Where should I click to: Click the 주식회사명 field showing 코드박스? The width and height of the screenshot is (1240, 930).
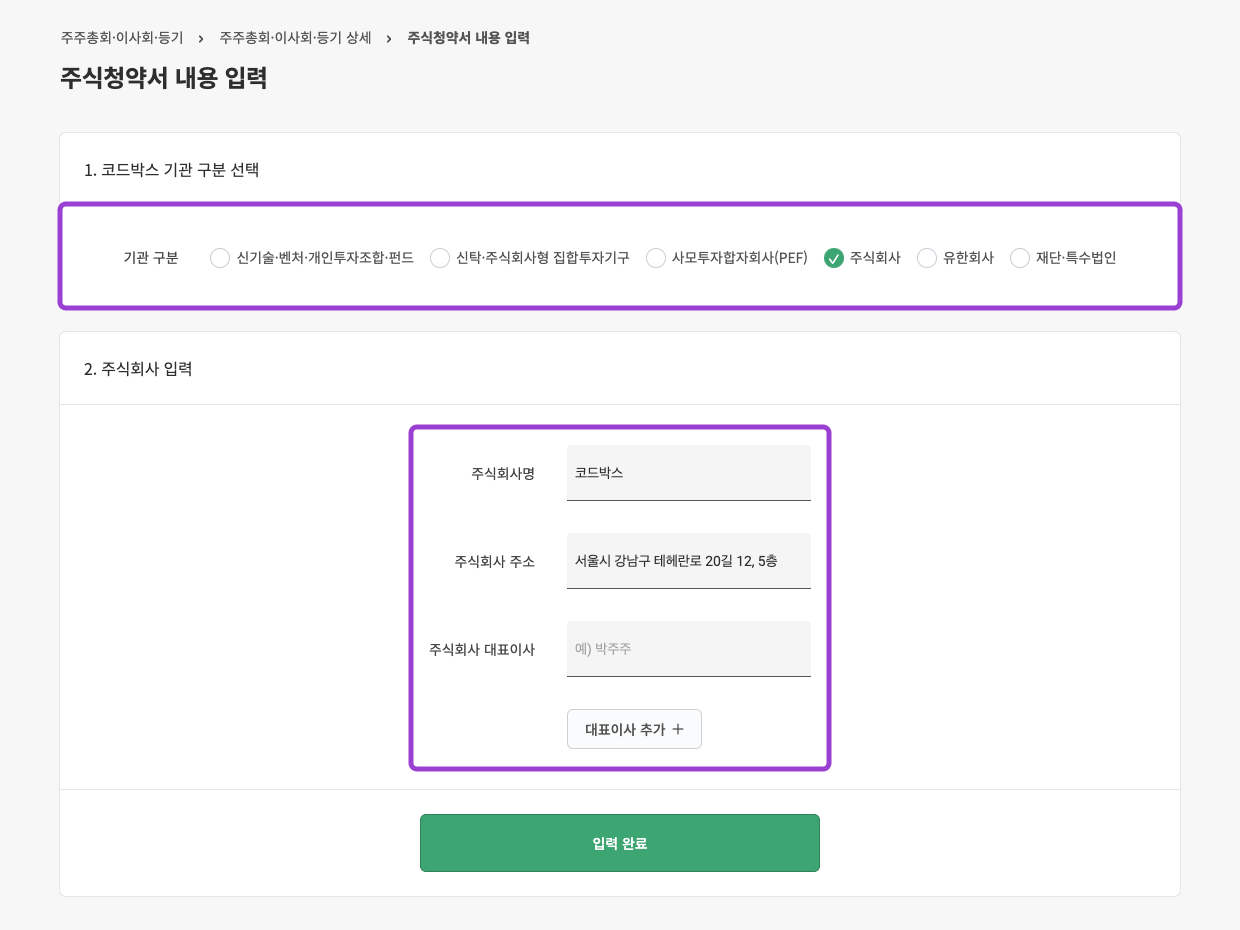[688, 472]
